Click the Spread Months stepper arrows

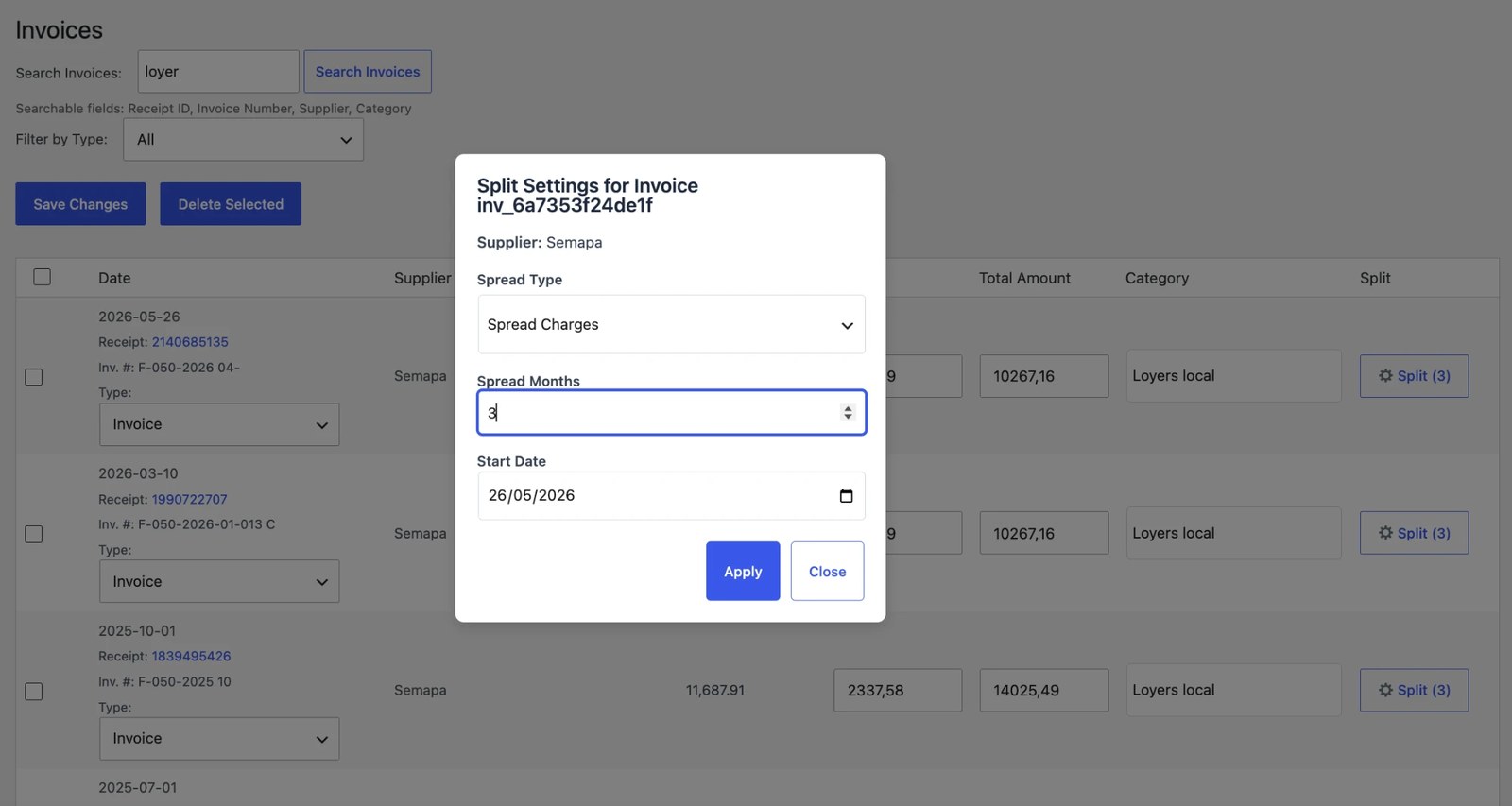tap(848, 413)
